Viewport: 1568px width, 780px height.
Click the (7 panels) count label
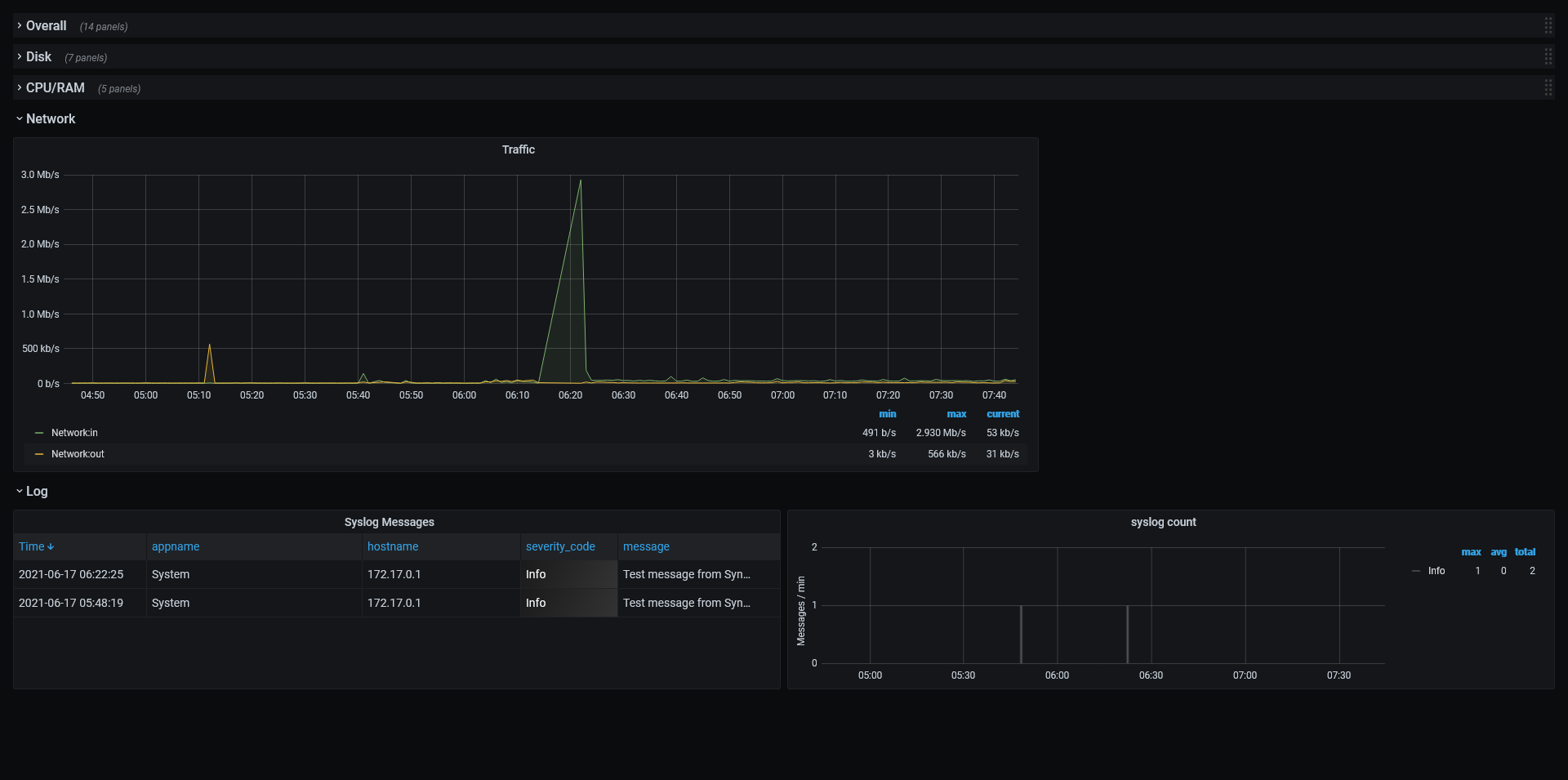click(x=86, y=58)
